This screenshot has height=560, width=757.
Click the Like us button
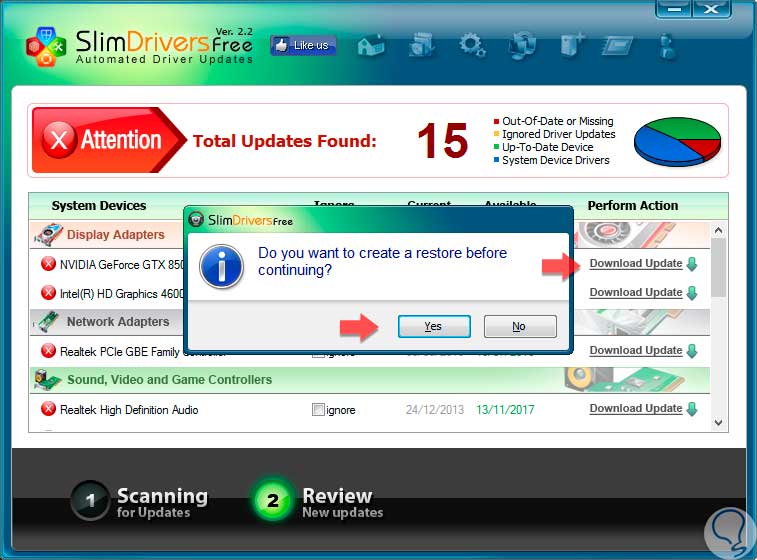(303, 45)
